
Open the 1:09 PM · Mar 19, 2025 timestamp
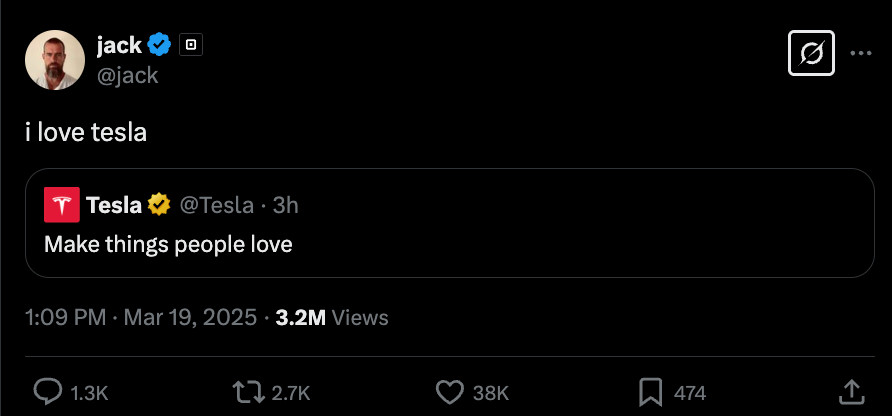(x=141, y=318)
